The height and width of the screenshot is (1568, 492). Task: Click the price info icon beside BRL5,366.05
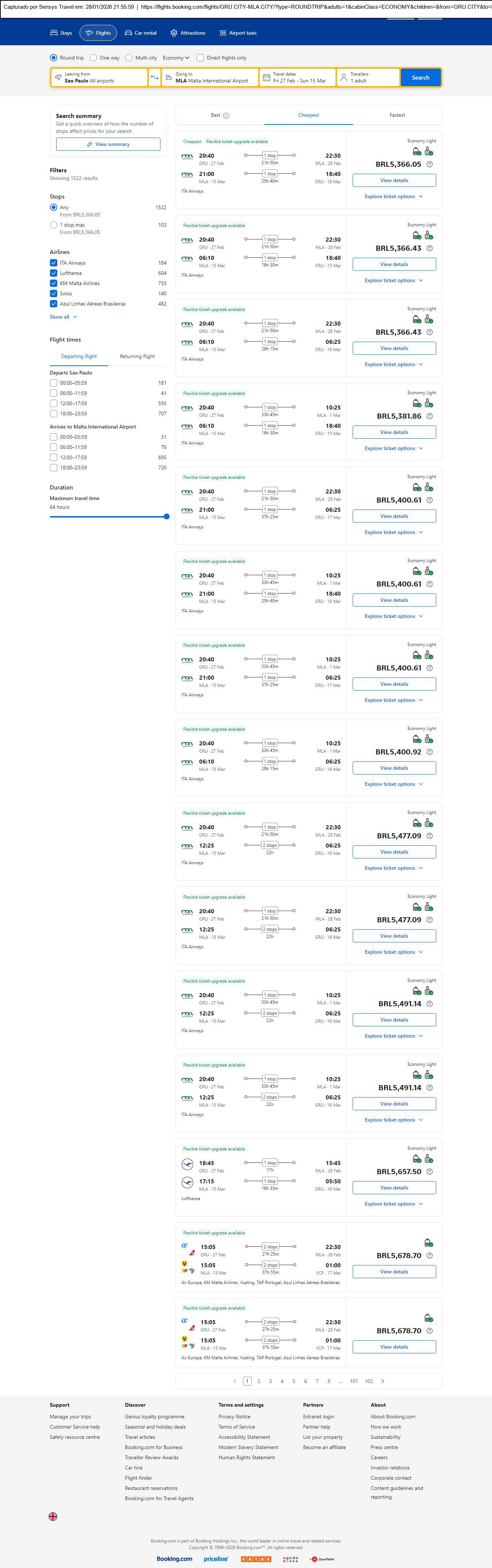pyautogui.click(x=429, y=164)
